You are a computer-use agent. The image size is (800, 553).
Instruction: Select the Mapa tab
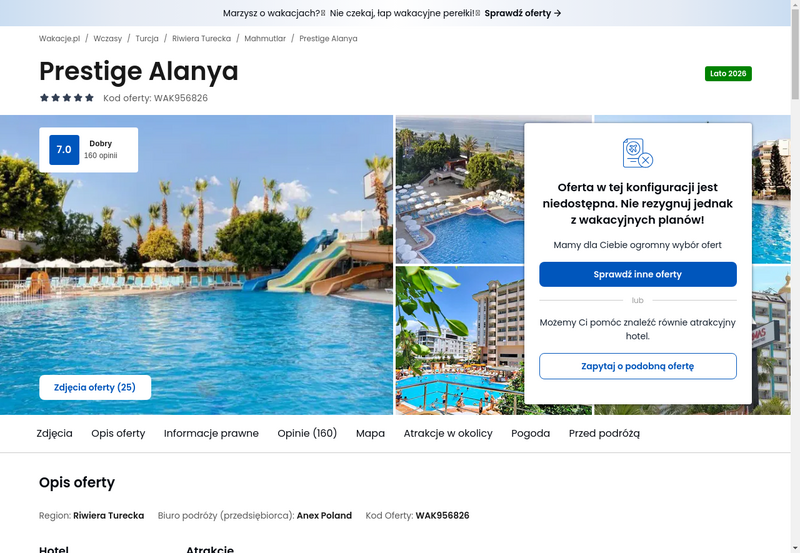[370, 433]
